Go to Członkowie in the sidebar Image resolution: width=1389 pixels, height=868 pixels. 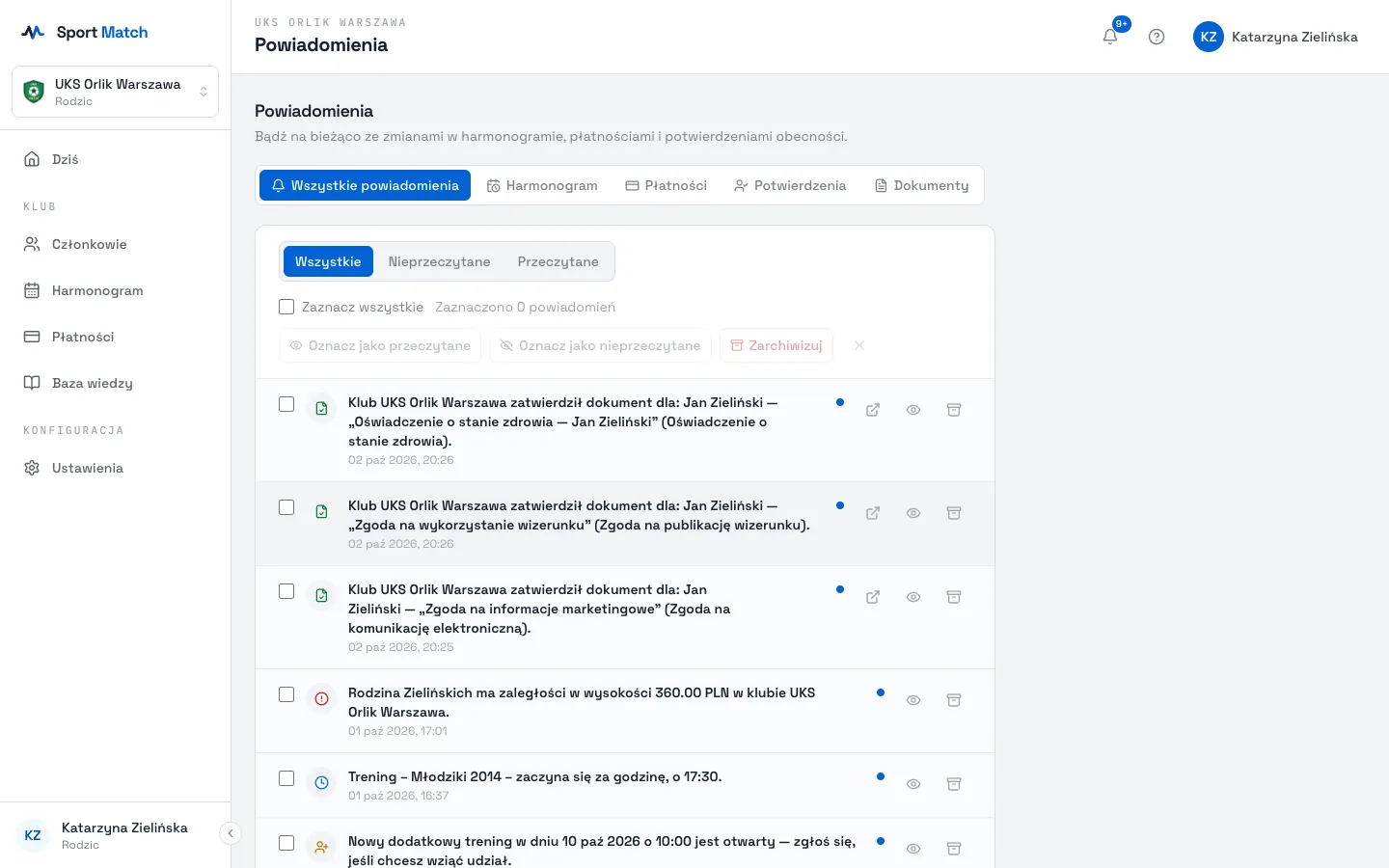pyautogui.click(x=115, y=244)
